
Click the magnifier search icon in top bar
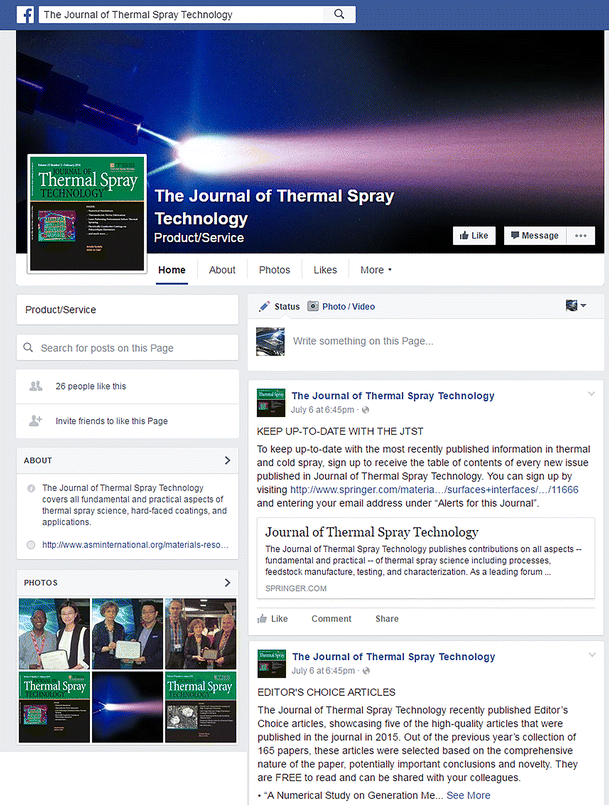click(x=339, y=14)
